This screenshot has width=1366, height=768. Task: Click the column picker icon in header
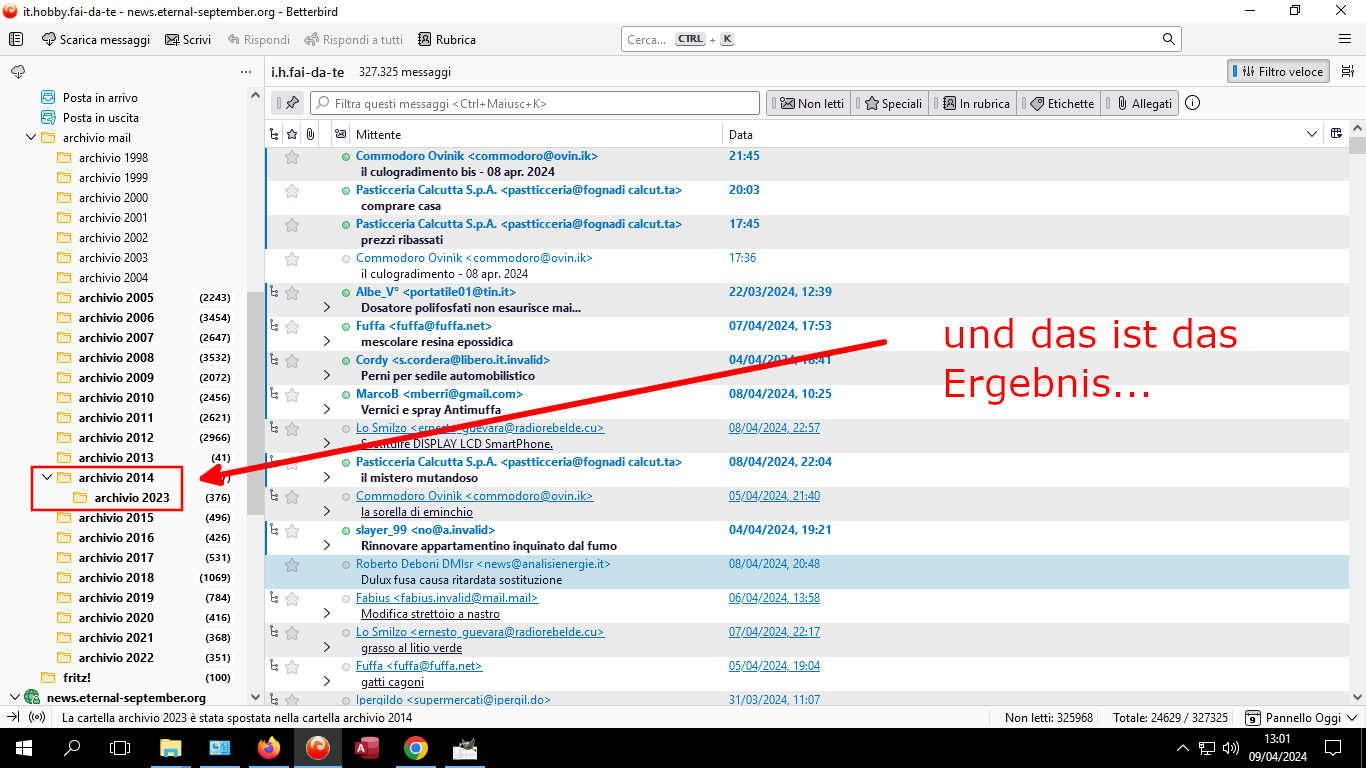[1335, 134]
